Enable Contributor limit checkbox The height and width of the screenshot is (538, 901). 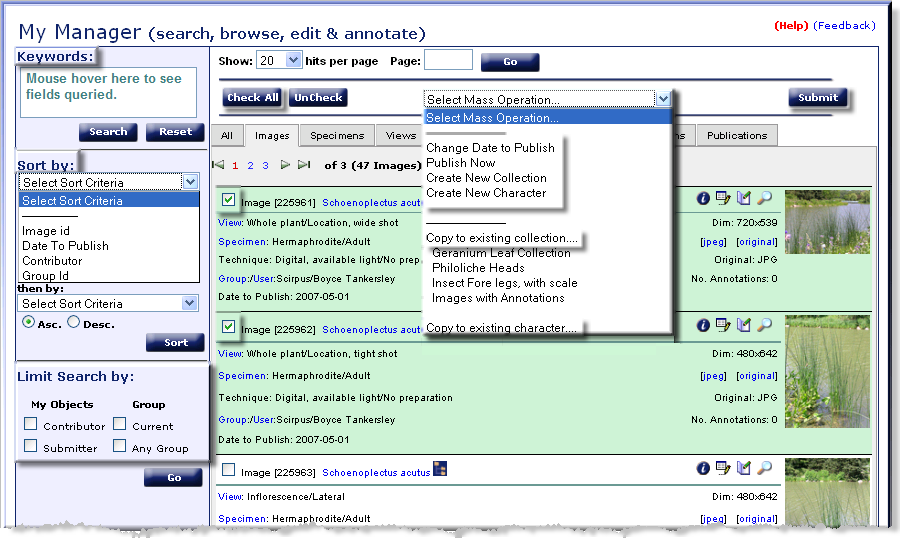(x=31, y=424)
